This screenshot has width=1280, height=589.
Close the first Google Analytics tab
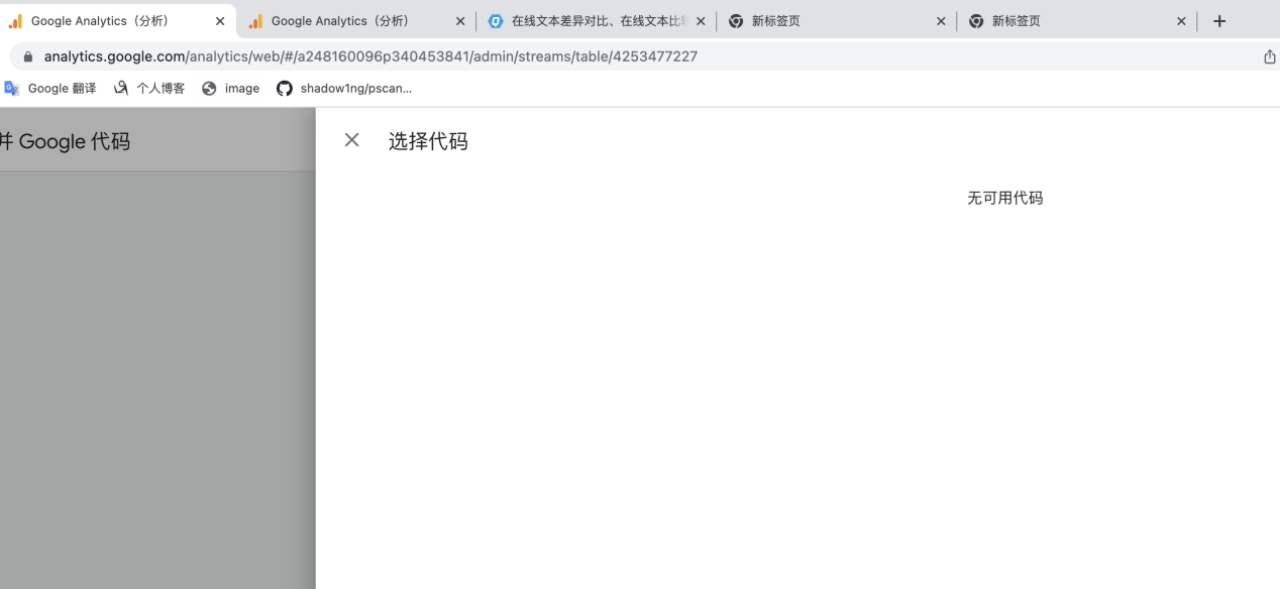tap(220, 21)
